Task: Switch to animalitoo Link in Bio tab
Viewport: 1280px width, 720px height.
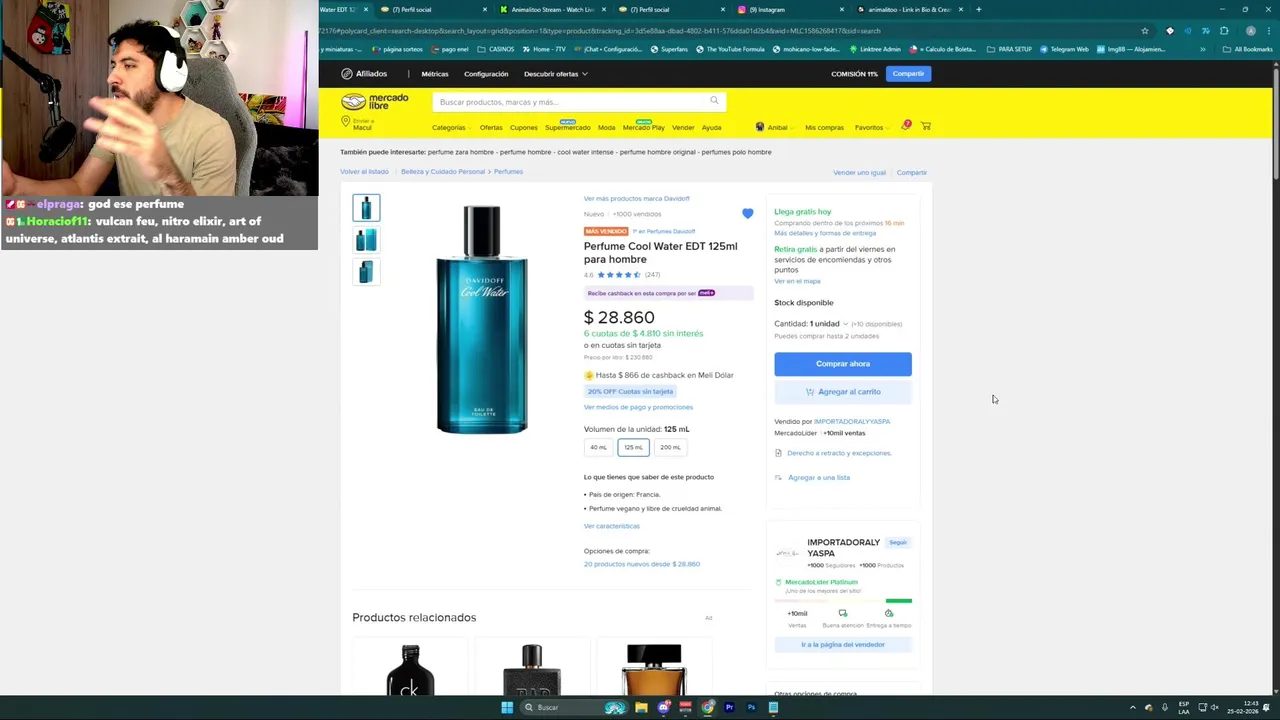Action: (x=910, y=10)
